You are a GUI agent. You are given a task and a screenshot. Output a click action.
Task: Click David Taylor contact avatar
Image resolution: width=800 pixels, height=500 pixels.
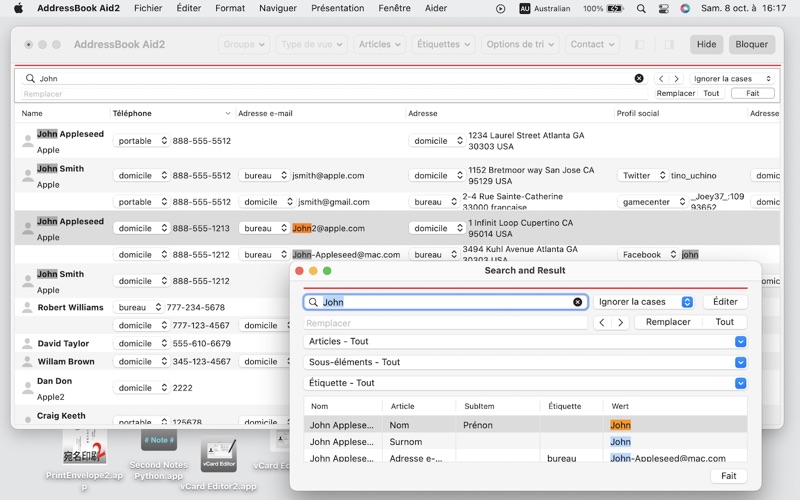click(x=27, y=343)
